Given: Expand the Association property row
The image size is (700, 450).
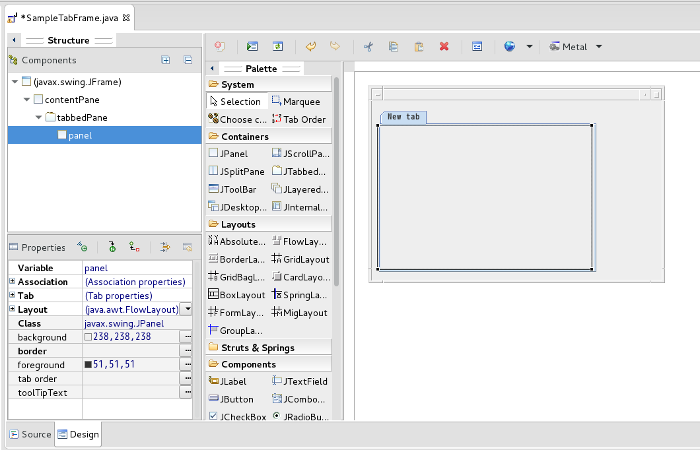Looking at the screenshot, I should click(x=12, y=281).
